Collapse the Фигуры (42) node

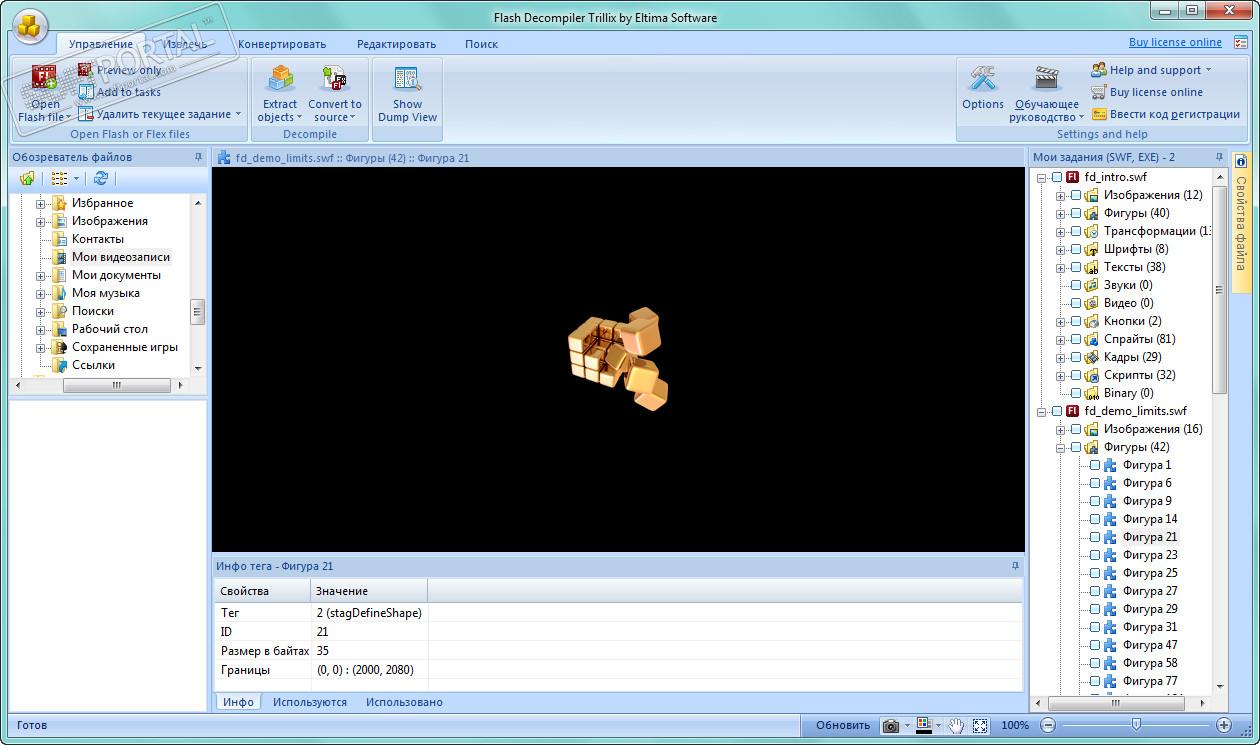point(1060,447)
